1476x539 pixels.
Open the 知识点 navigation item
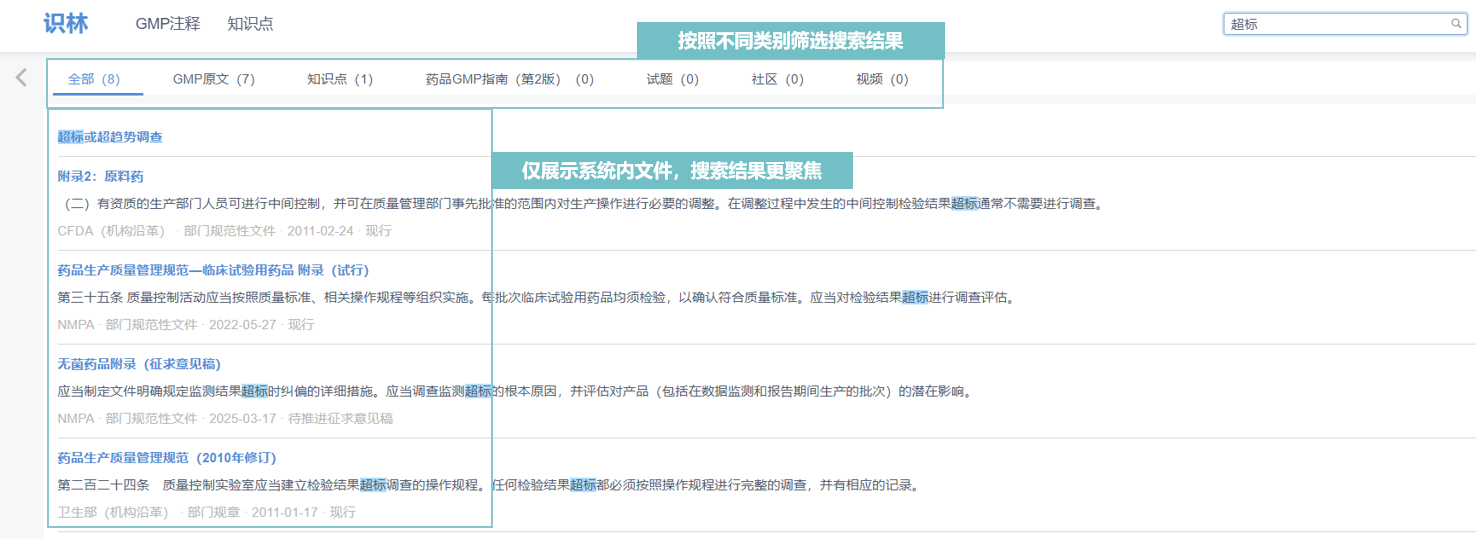tap(250, 24)
